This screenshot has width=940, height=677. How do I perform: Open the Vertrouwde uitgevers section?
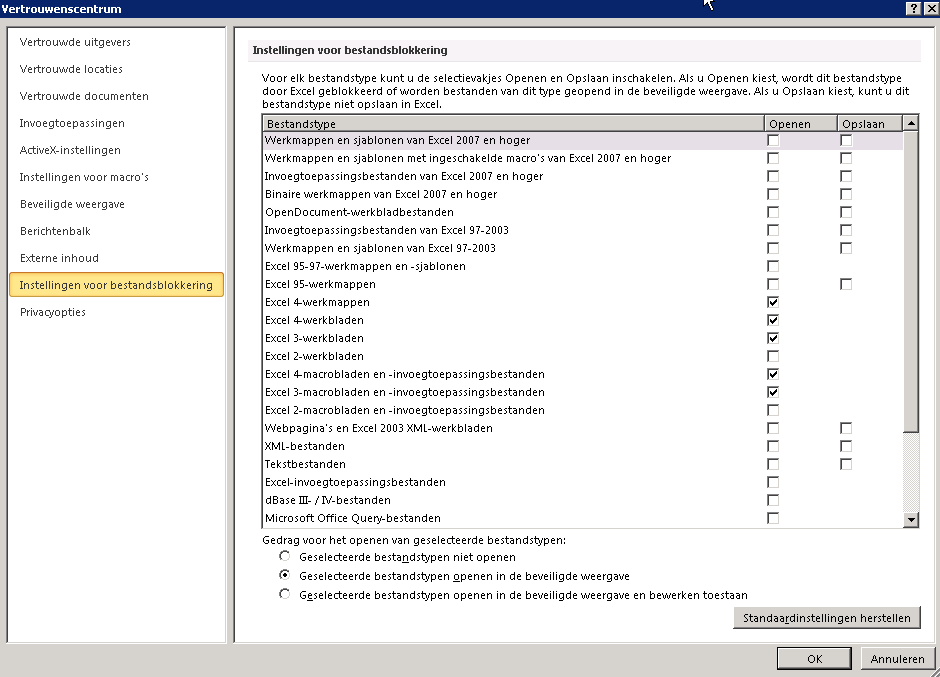pos(75,42)
